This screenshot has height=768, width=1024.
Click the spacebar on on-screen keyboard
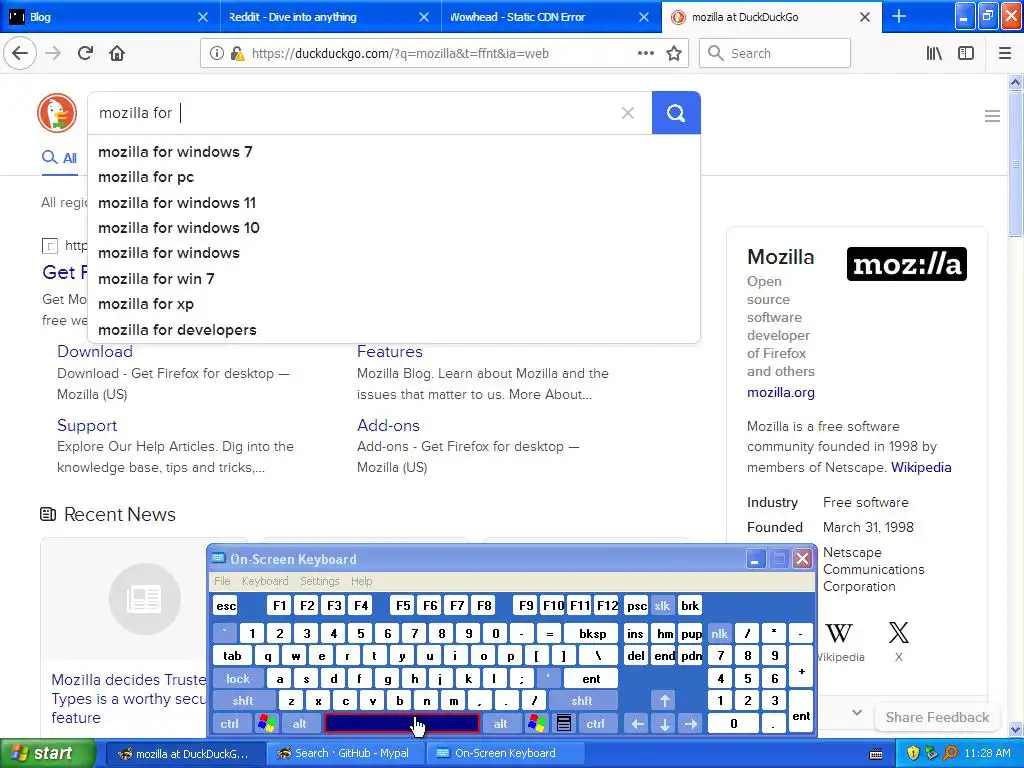tap(402, 724)
